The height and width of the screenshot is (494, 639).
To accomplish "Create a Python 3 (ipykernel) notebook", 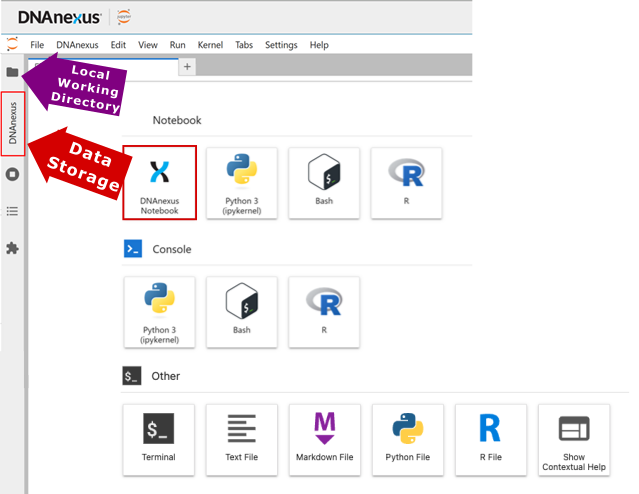I will (242, 183).
